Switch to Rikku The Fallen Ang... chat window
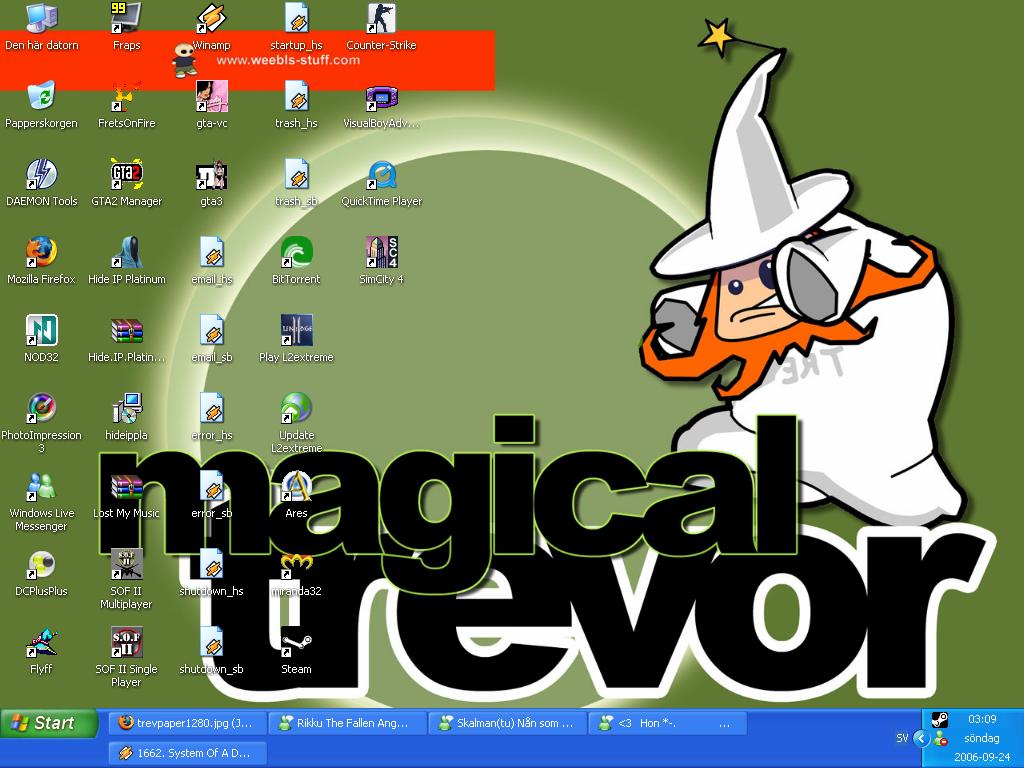The height and width of the screenshot is (768, 1024). (x=347, y=723)
